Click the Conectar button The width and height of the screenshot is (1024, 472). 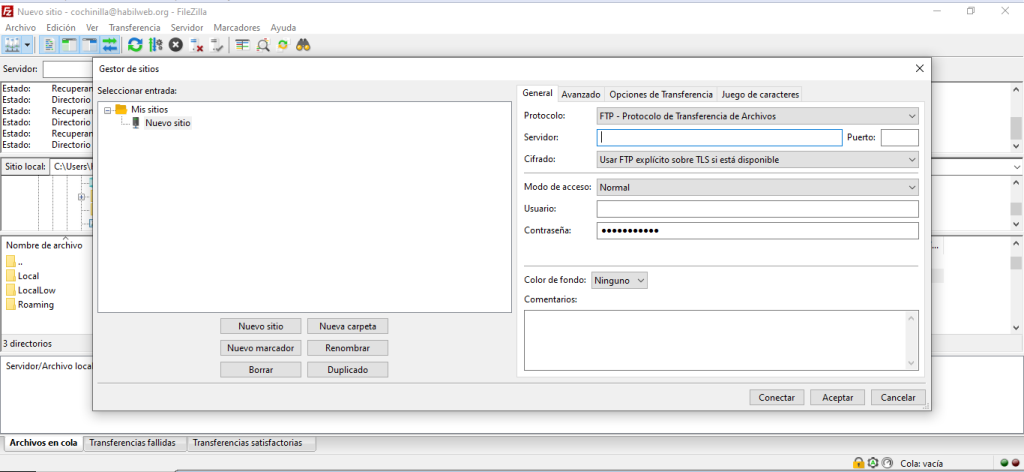pyautogui.click(x=776, y=398)
